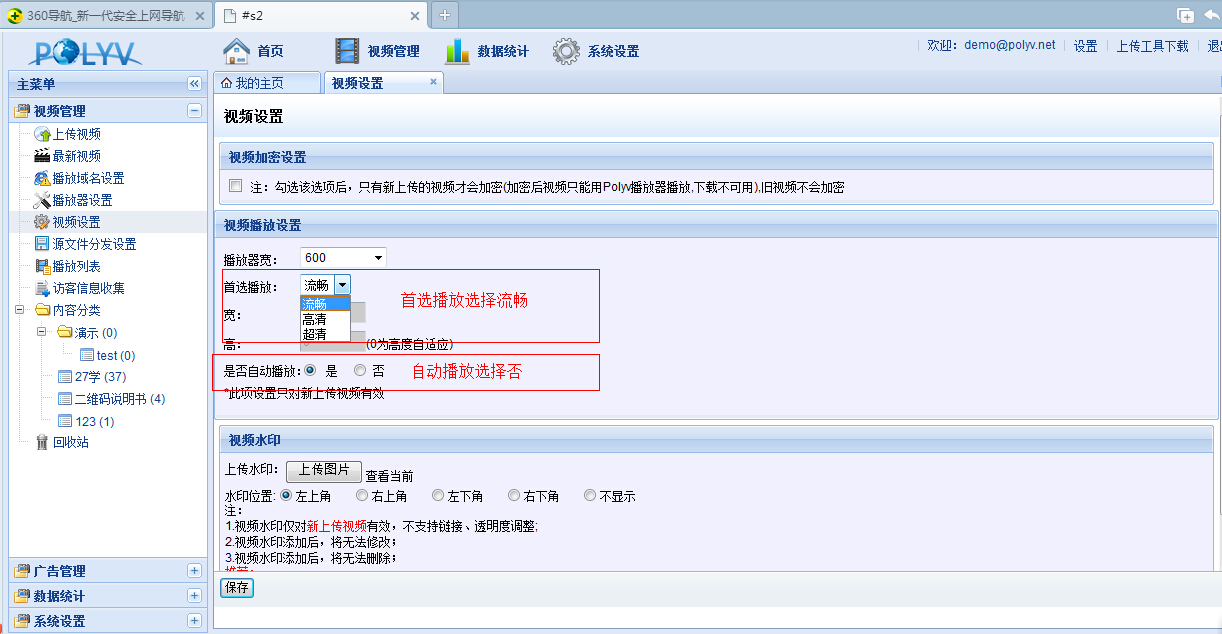Choose 右下角 watermark position
The image size is (1222, 634).
514,495
